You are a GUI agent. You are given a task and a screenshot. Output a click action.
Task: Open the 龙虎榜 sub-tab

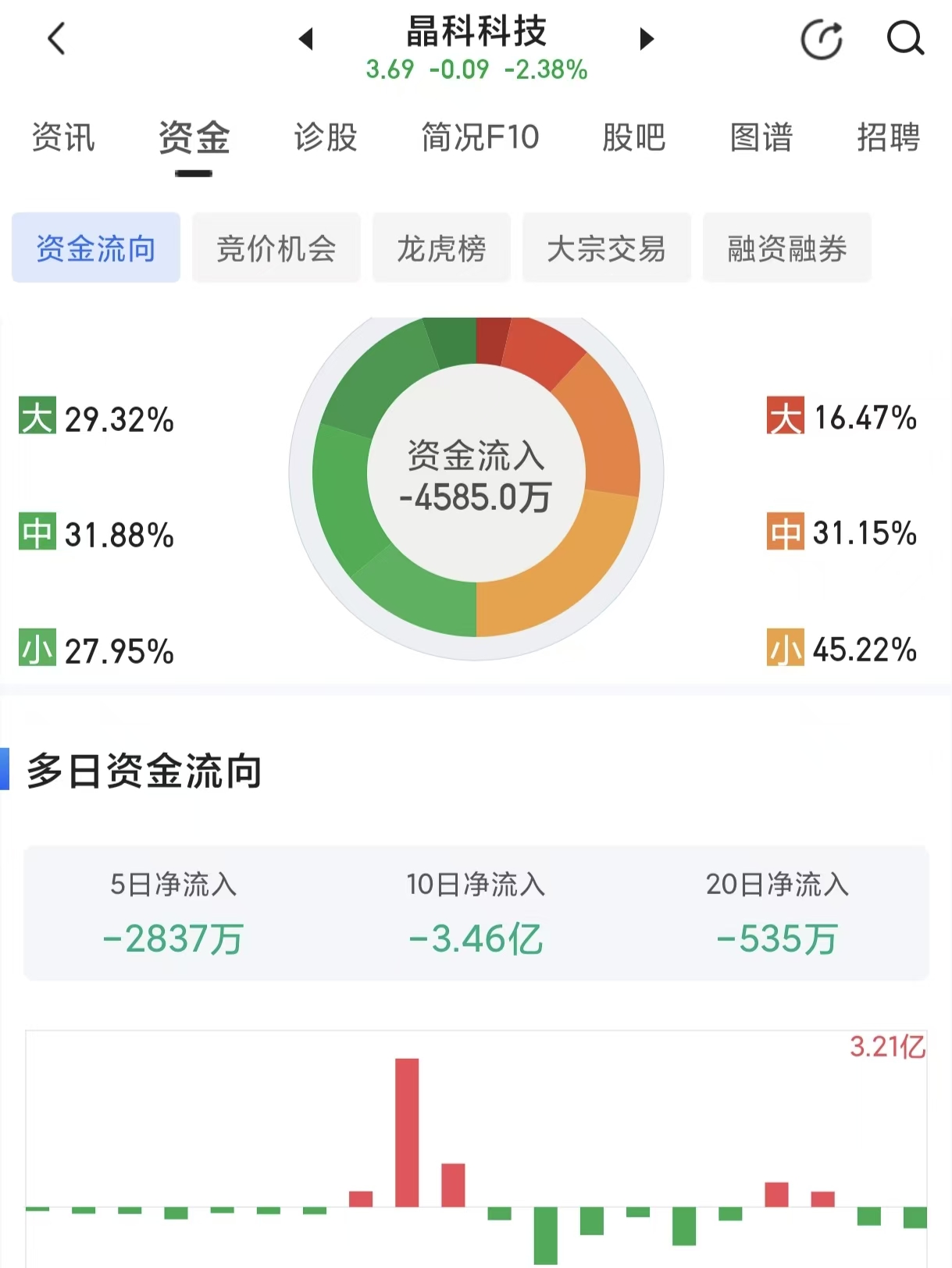[441, 248]
